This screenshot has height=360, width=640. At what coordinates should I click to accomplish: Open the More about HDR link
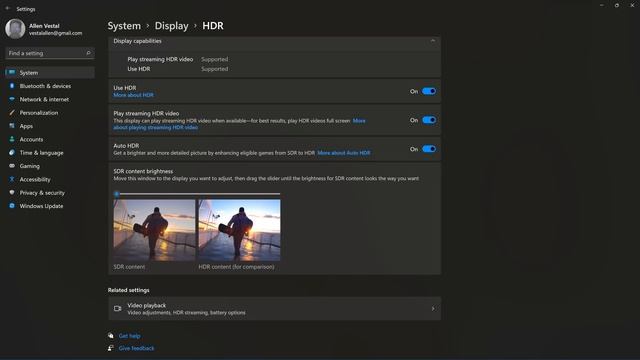[x=133, y=95]
